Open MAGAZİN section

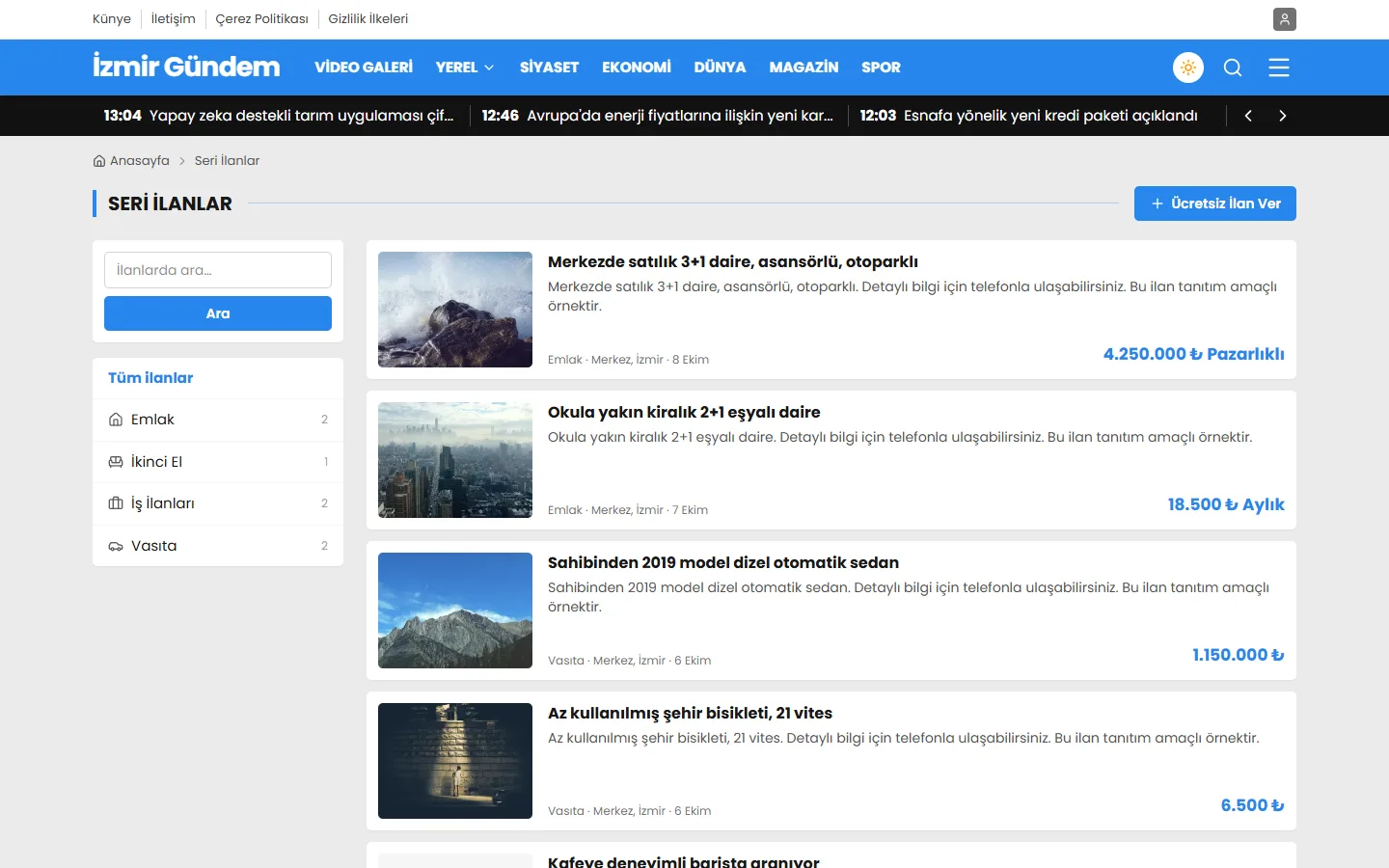[803, 68]
